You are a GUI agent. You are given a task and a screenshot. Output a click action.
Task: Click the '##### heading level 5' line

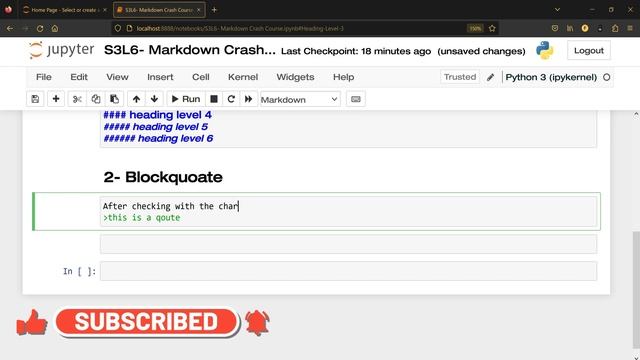click(x=156, y=127)
